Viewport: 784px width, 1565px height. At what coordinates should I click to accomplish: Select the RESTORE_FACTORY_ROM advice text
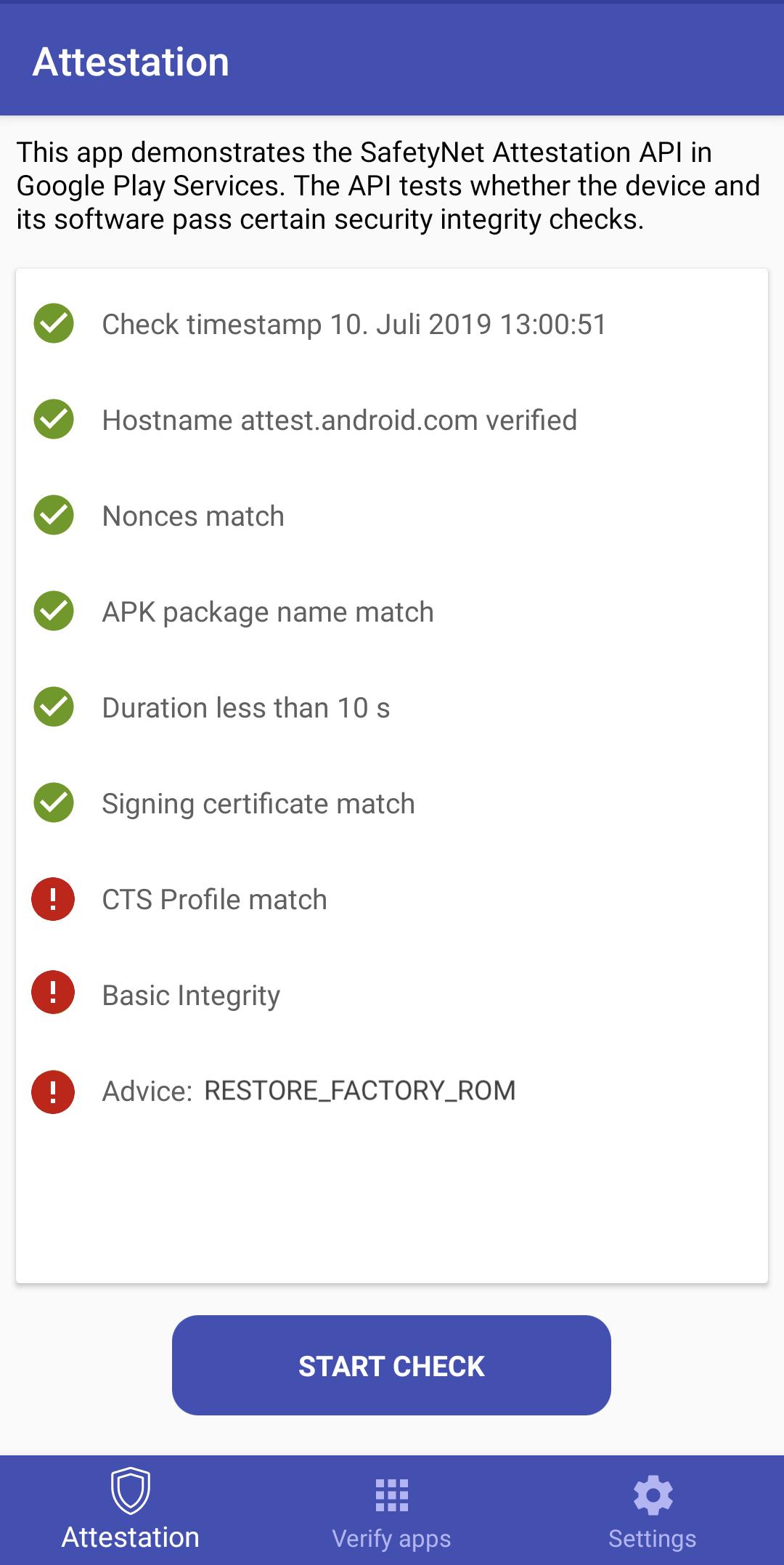tap(360, 1091)
